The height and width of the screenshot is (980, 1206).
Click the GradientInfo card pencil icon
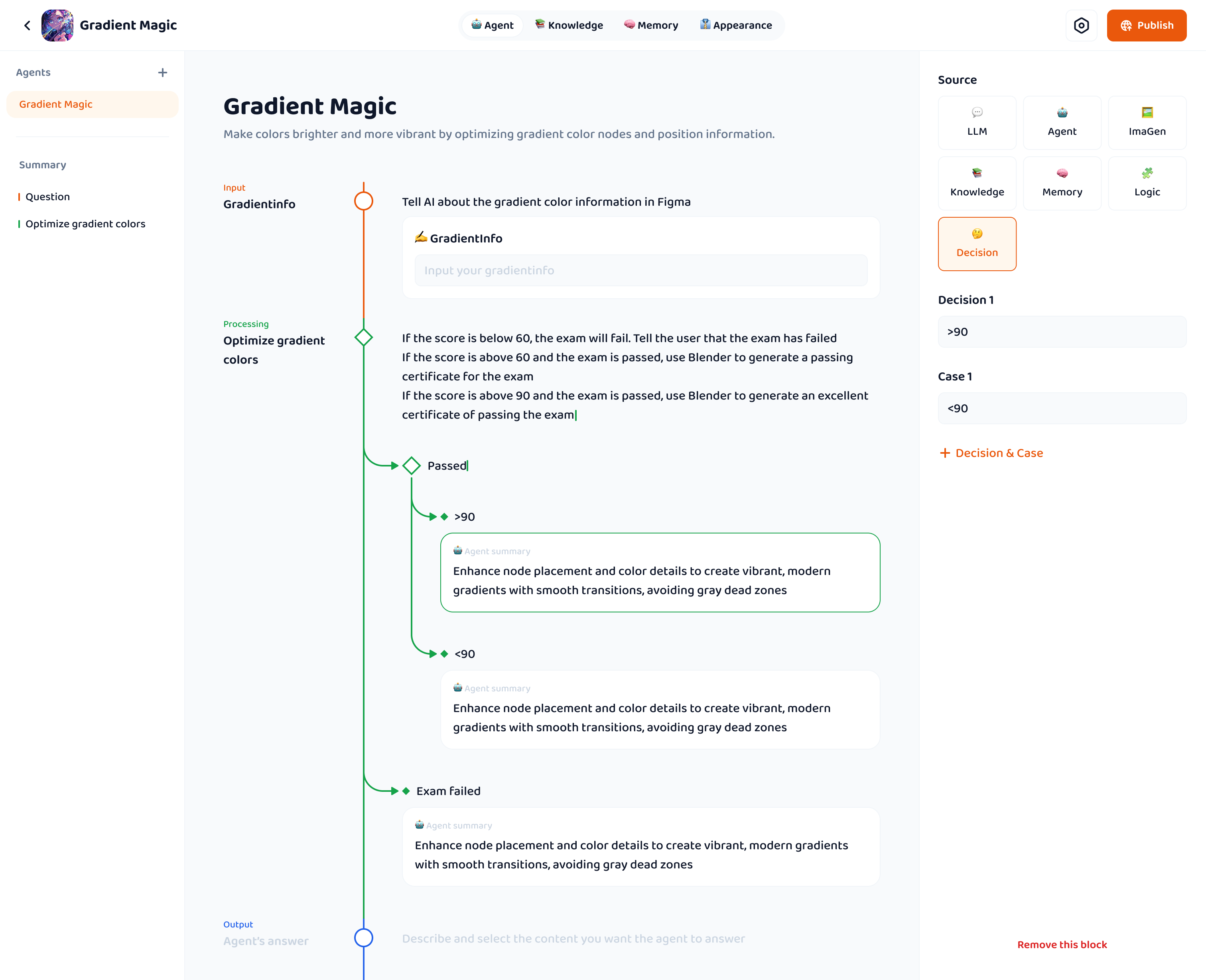[x=421, y=237]
